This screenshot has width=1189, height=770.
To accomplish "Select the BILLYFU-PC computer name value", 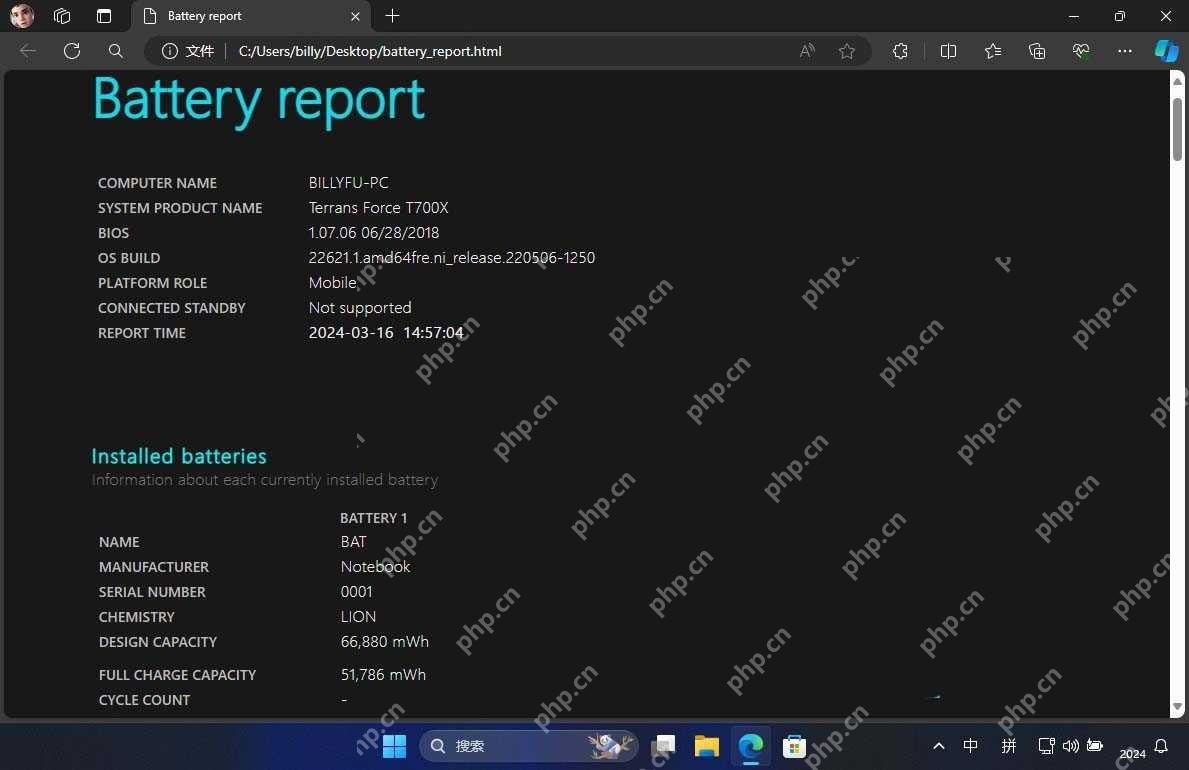I will point(348,183).
